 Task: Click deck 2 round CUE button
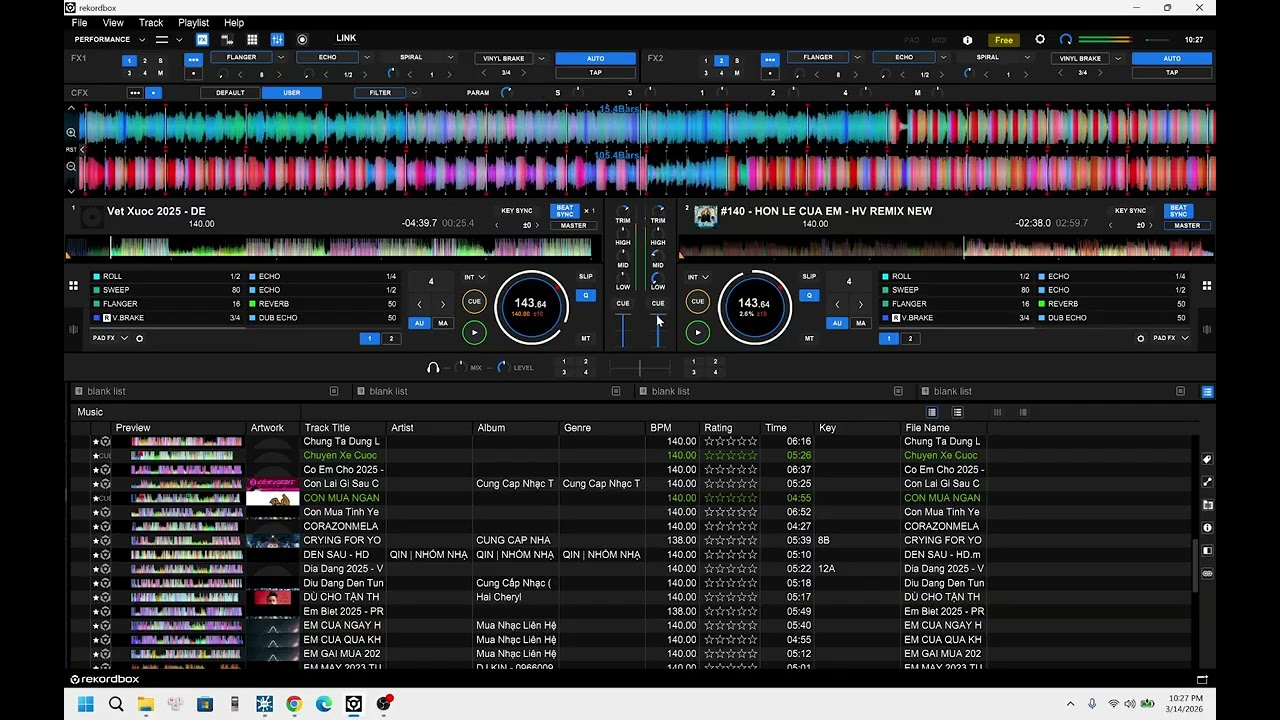[697, 301]
